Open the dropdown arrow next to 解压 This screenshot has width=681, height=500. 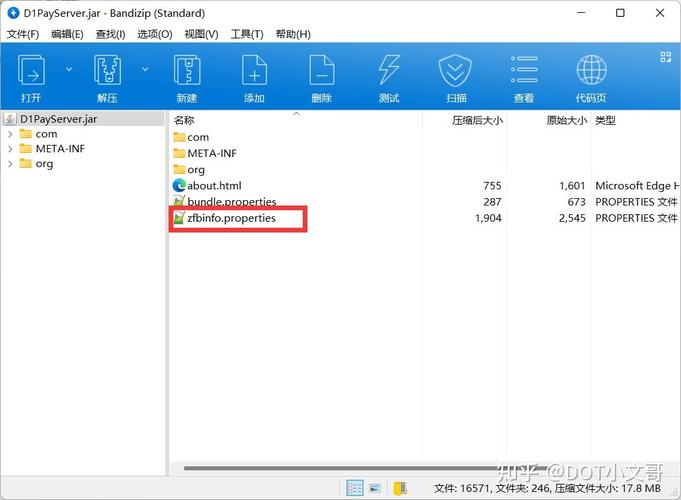point(145,69)
